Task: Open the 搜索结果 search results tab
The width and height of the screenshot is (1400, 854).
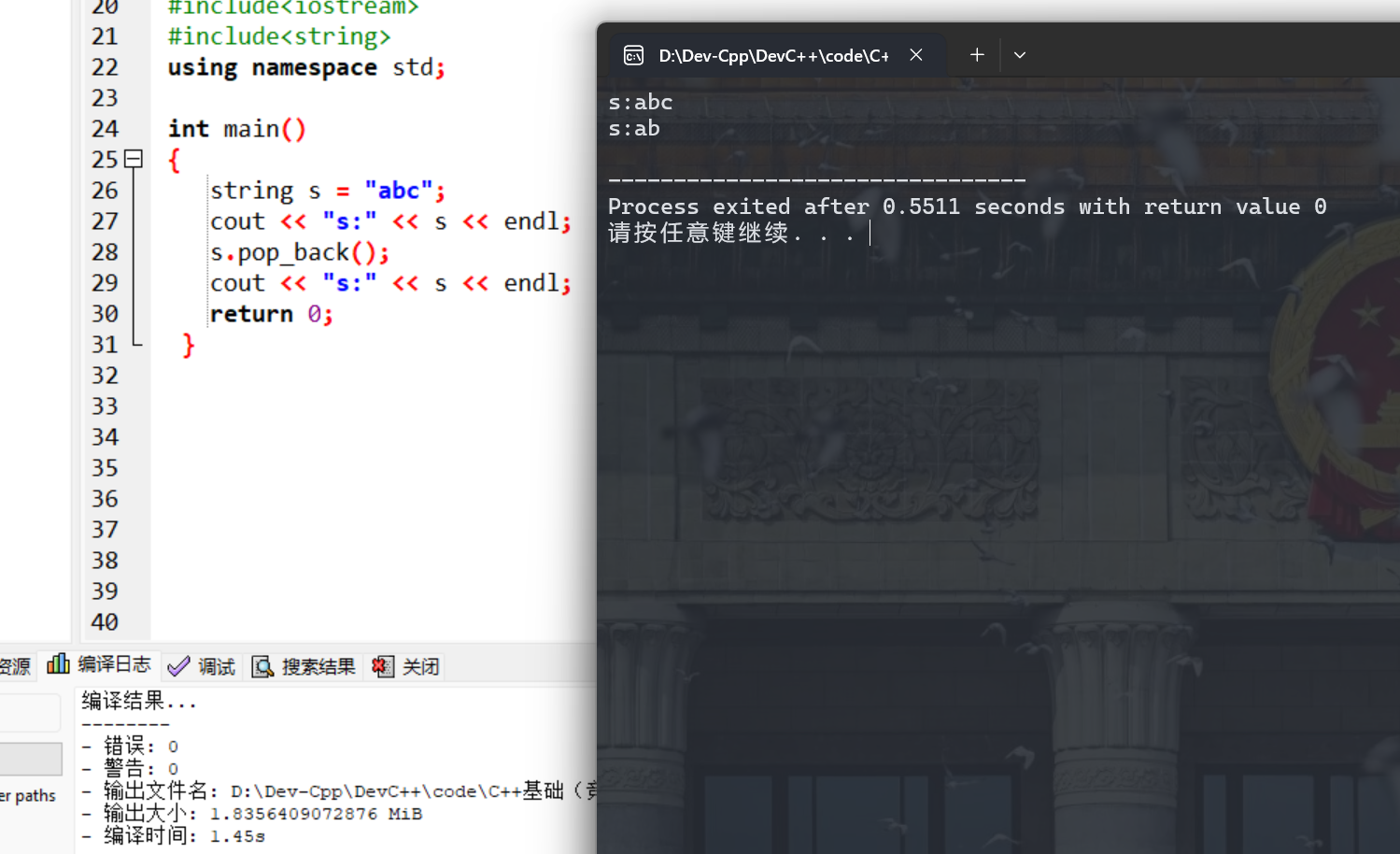Action: click(304, 666)
